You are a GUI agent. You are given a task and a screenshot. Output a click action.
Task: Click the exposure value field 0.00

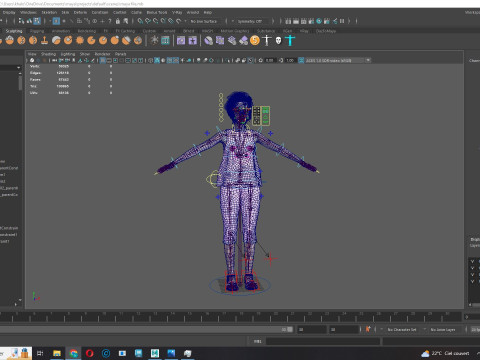coord(270,60)
